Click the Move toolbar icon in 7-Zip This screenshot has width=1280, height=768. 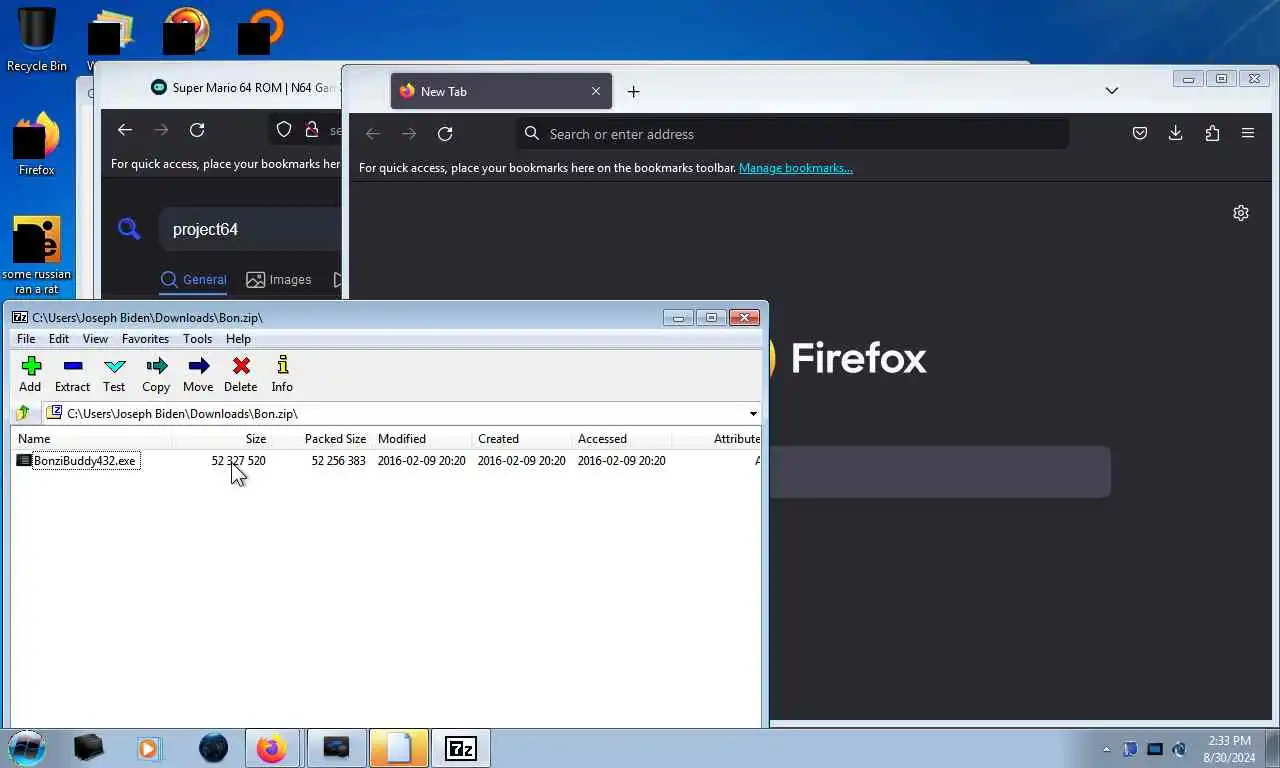click(x=198, y=374)
